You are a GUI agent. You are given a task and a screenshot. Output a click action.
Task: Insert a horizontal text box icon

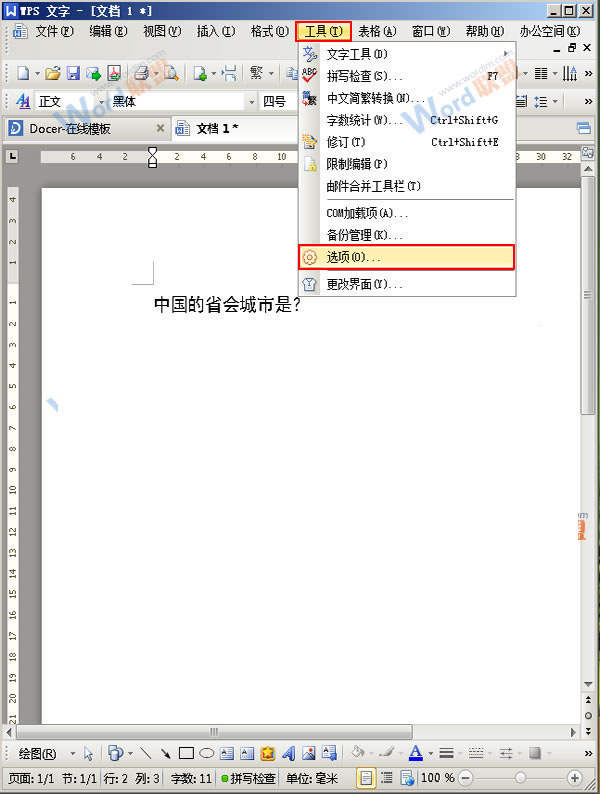pyautogui.click(x=227, y=753)
